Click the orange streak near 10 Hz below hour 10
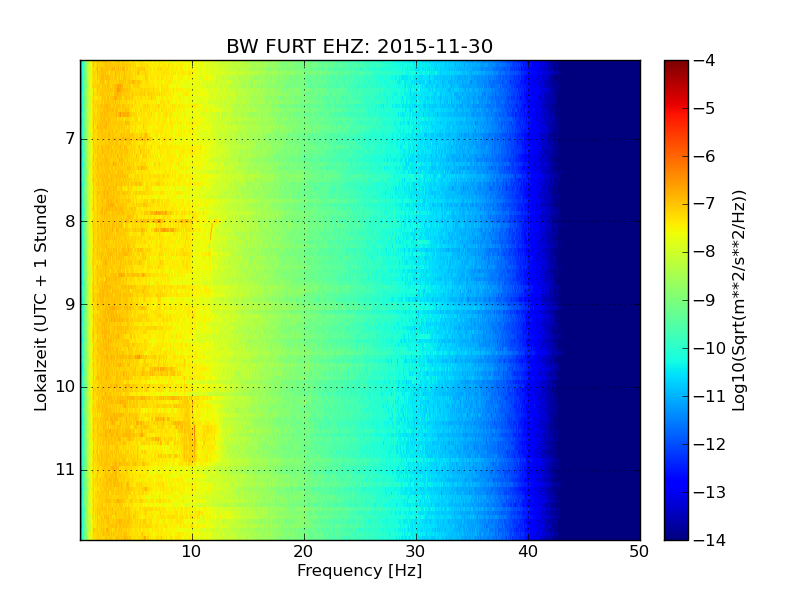 click(x=194, y=443)
